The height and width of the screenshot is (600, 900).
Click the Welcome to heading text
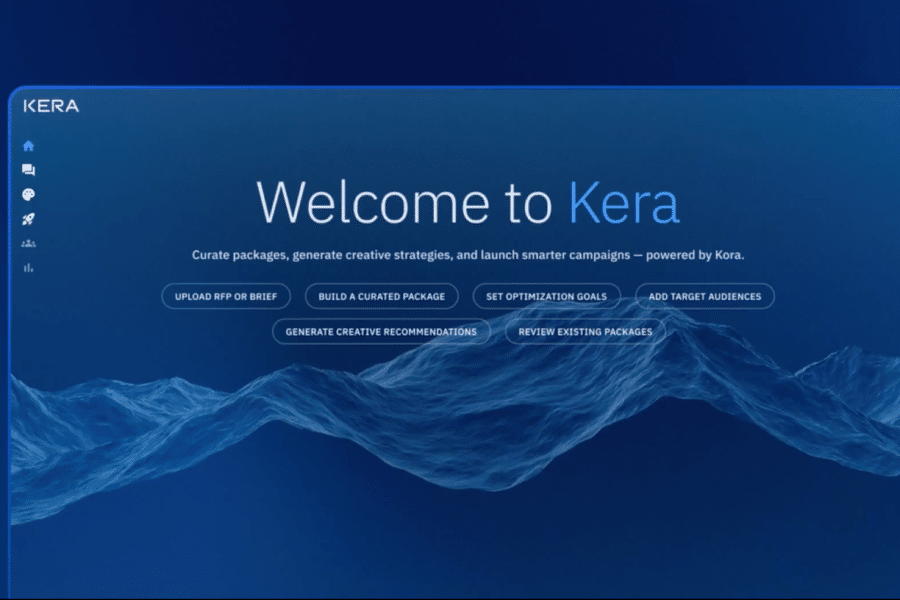(405, 202)
